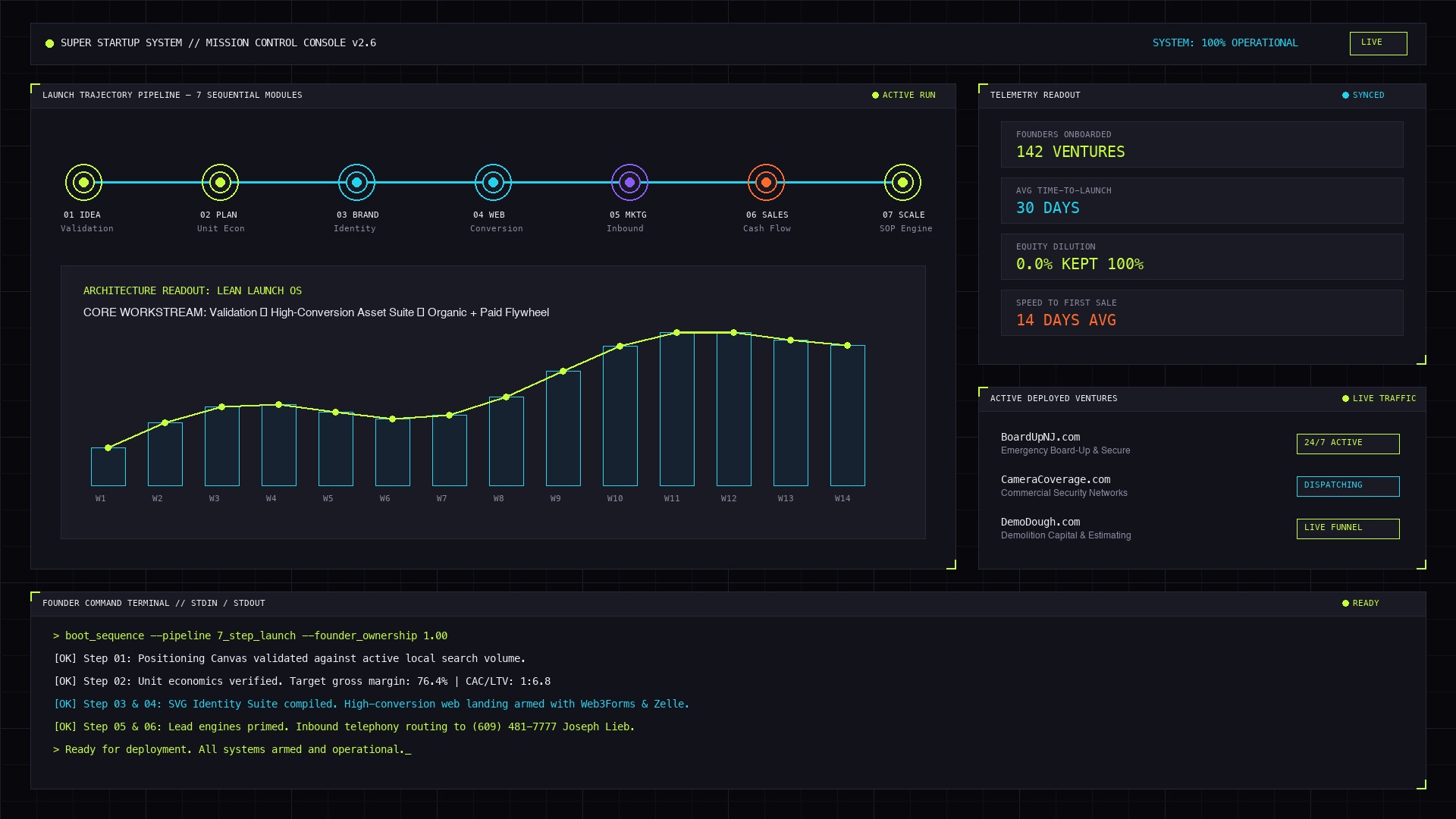Click the SYNCED telemetry status indicator
This screenshot has width=1456, height=819.
[x=1363, y=95]
